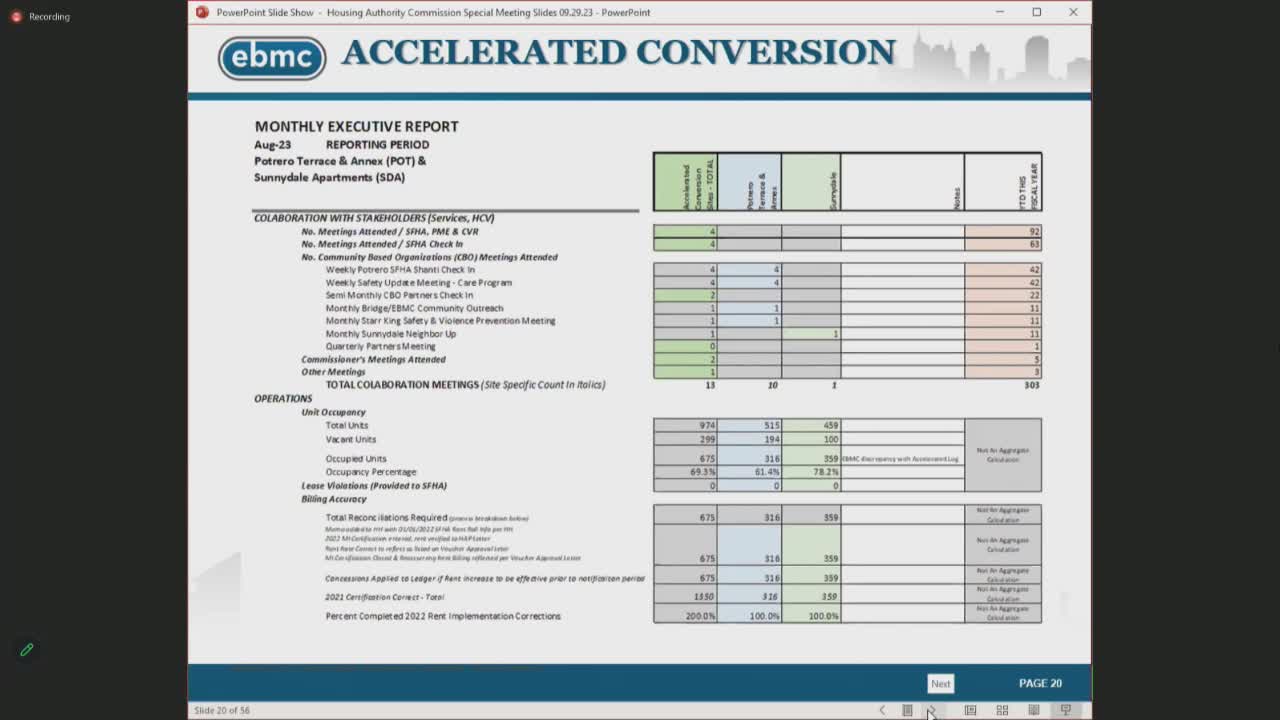
Task: Click the red Recording indicator icon
Action: [16, 17]
